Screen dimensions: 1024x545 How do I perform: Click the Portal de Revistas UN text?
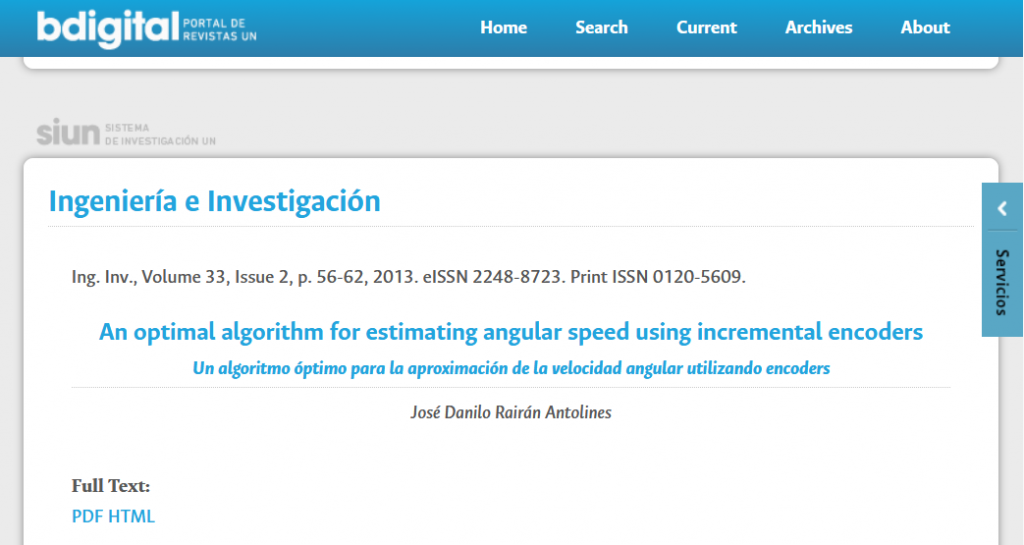click(x=218, y=28)
